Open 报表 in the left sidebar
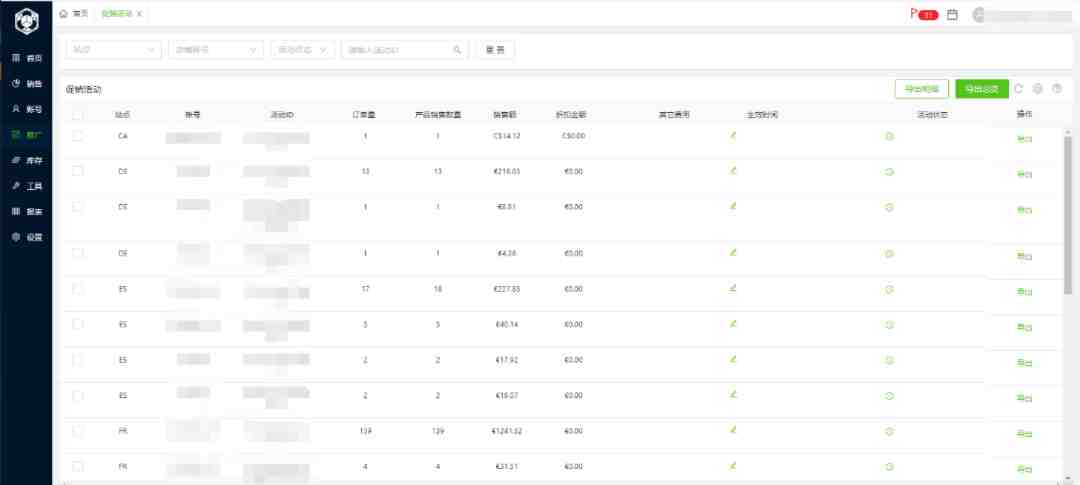Screen dimensions: 1080x485 click(28, 211)
